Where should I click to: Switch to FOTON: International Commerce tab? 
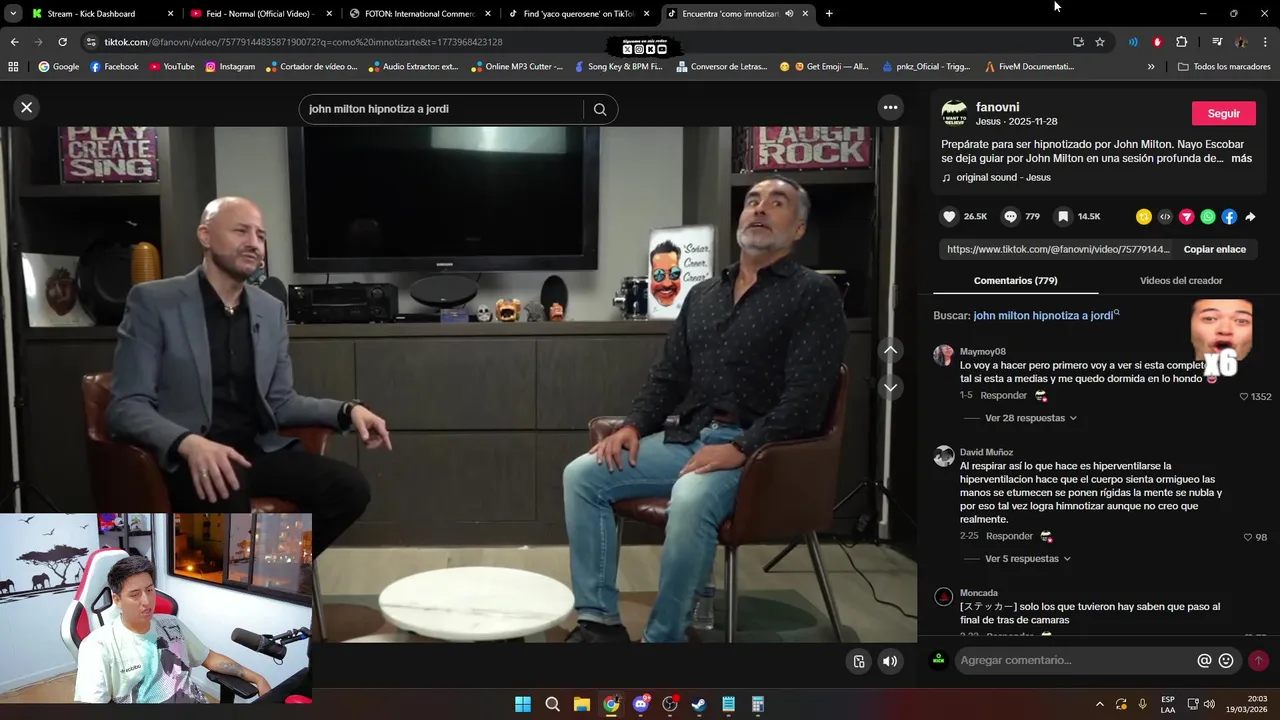(x=418, y=14)
